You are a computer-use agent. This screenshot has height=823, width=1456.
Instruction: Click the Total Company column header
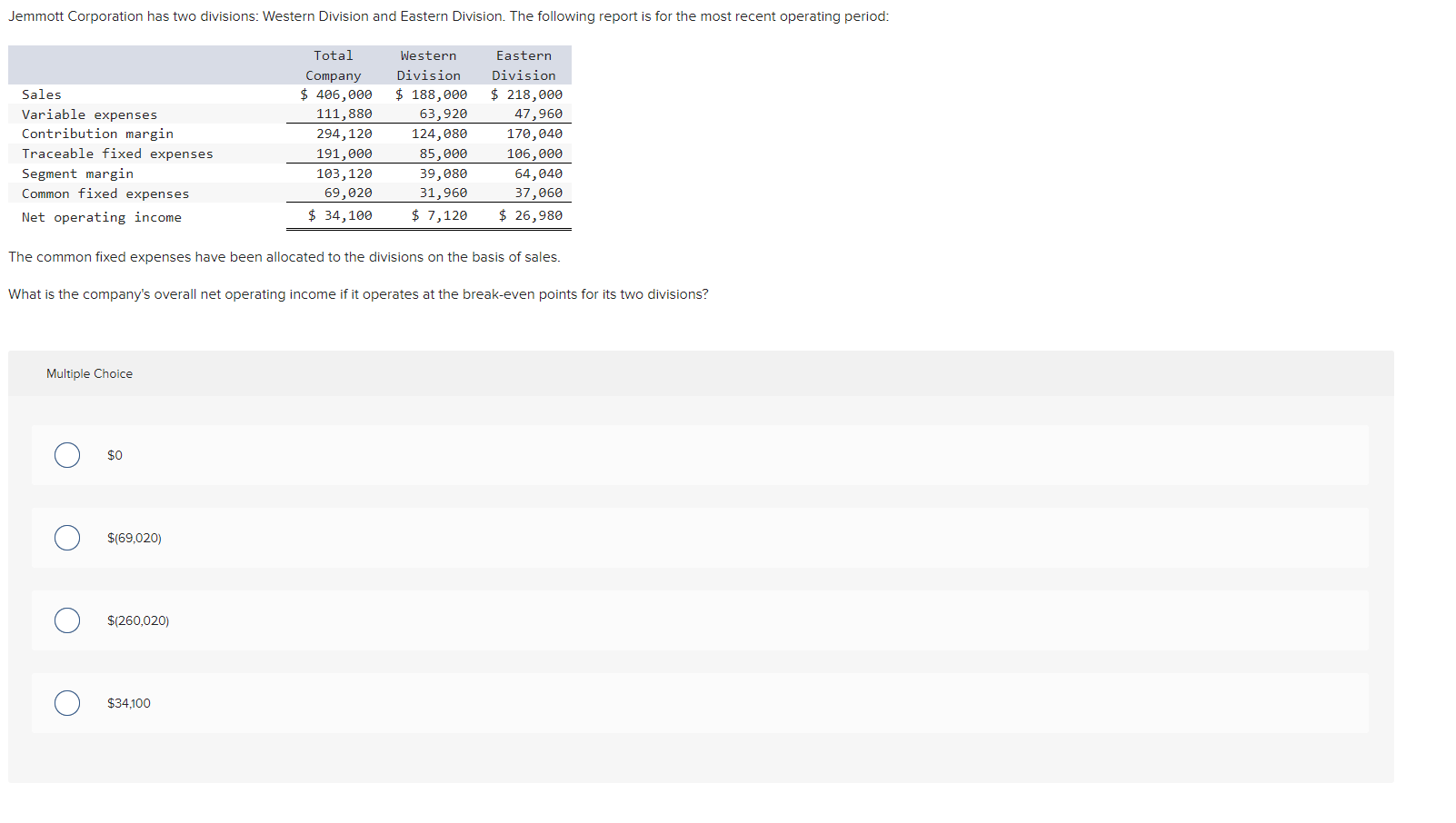click(x=333, y=65)
